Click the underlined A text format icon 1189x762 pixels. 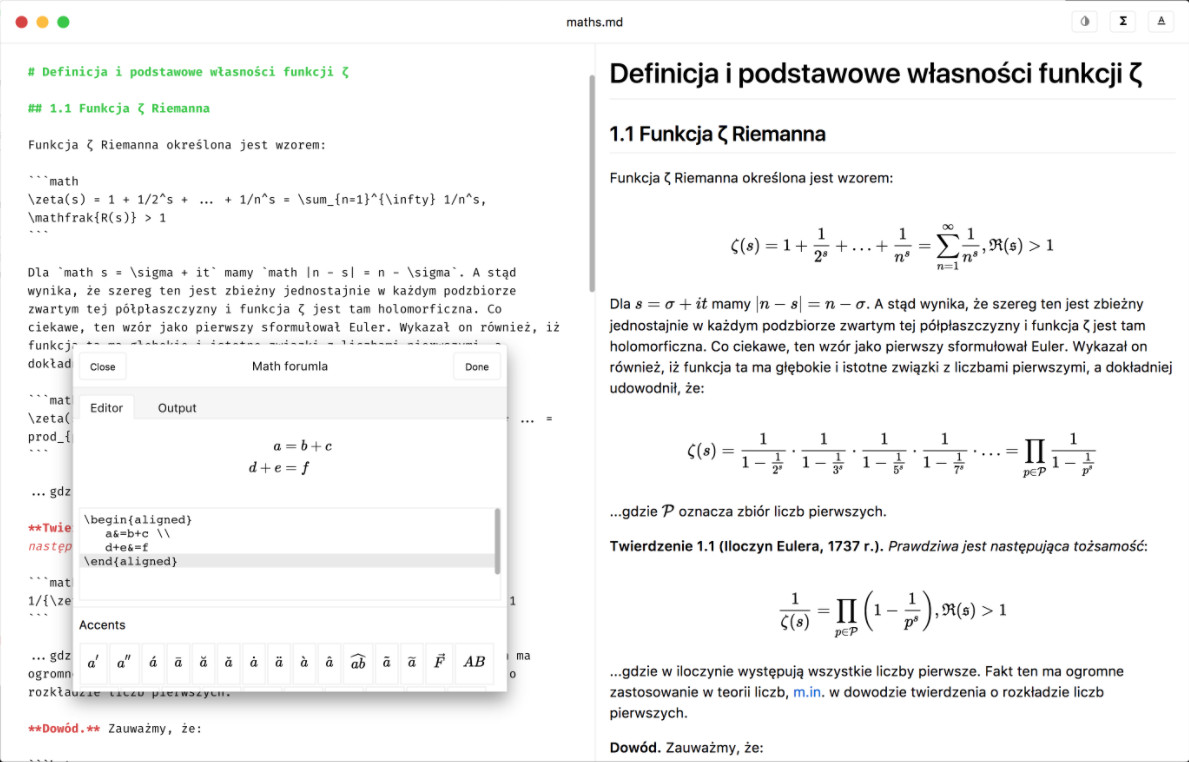[x=1161, y=21]
